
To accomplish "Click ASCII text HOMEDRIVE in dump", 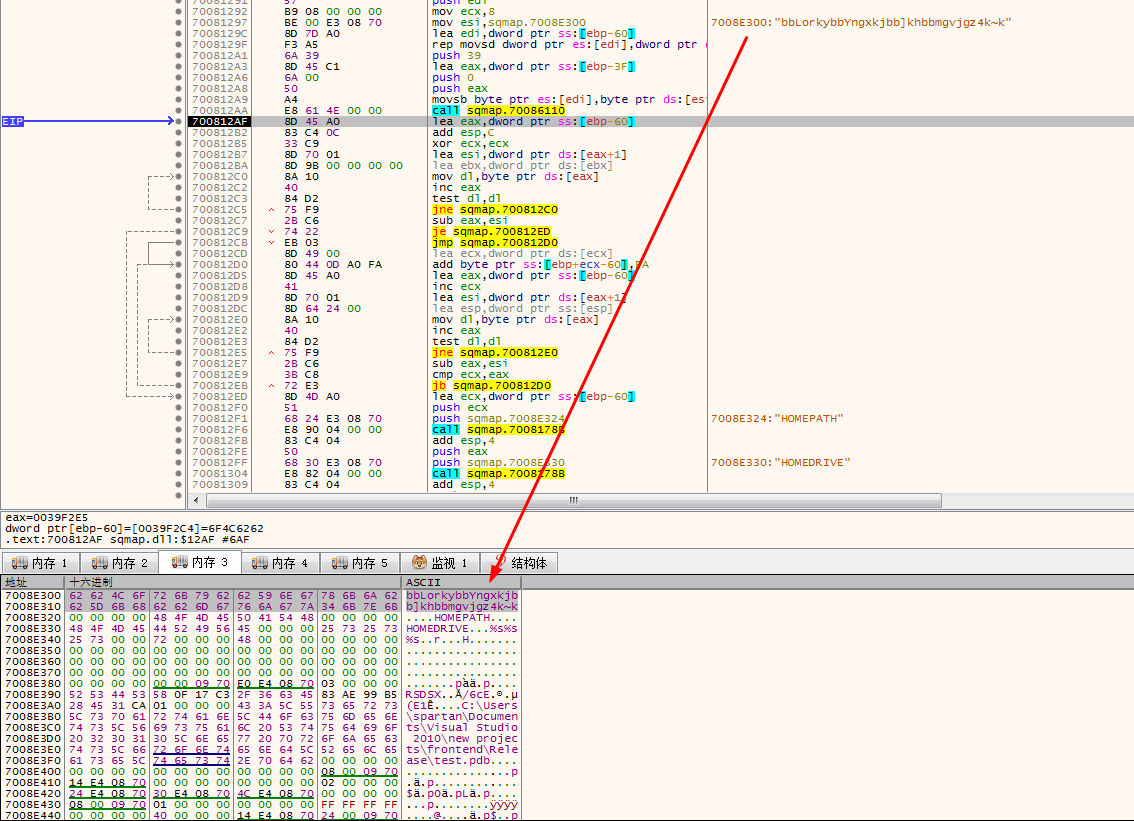I will tap(437, 629).
